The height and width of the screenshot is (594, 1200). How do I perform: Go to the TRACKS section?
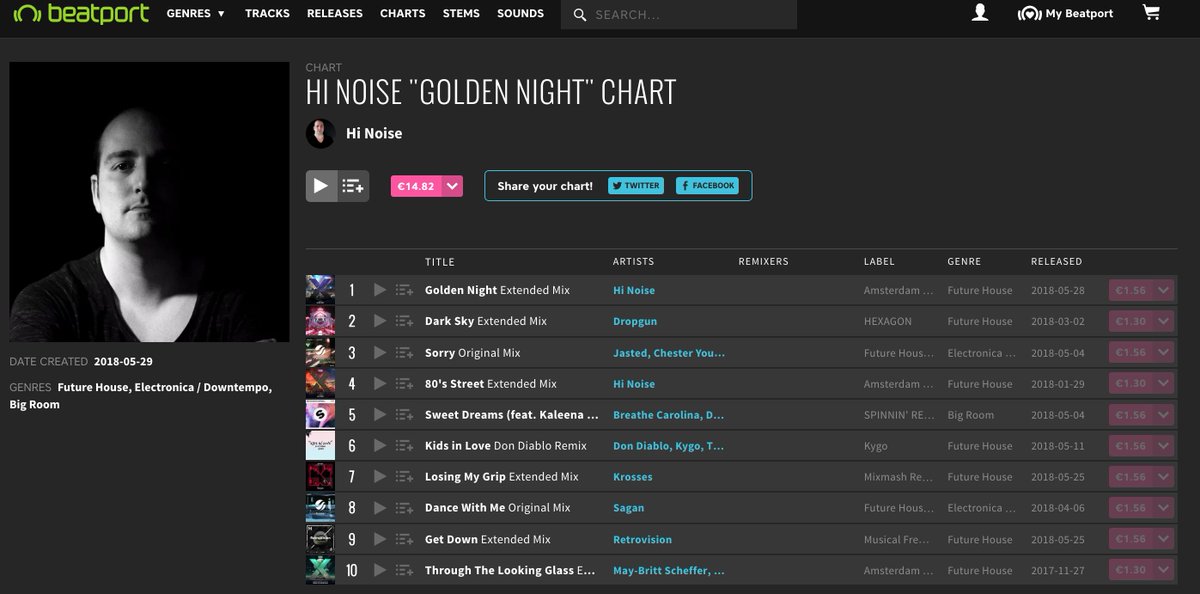tap(267, 13)
